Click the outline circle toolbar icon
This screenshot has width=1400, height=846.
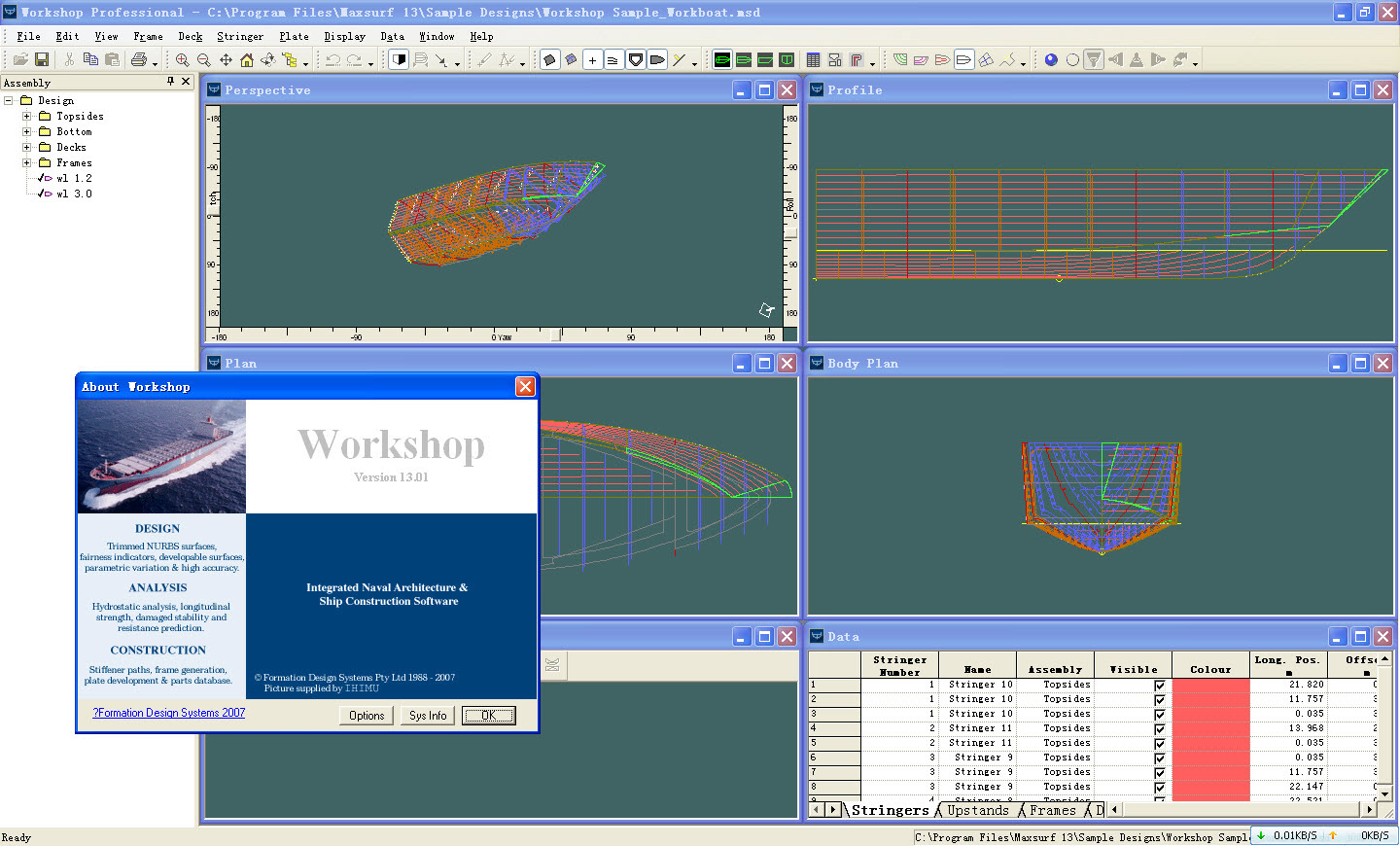point(1072,60)
